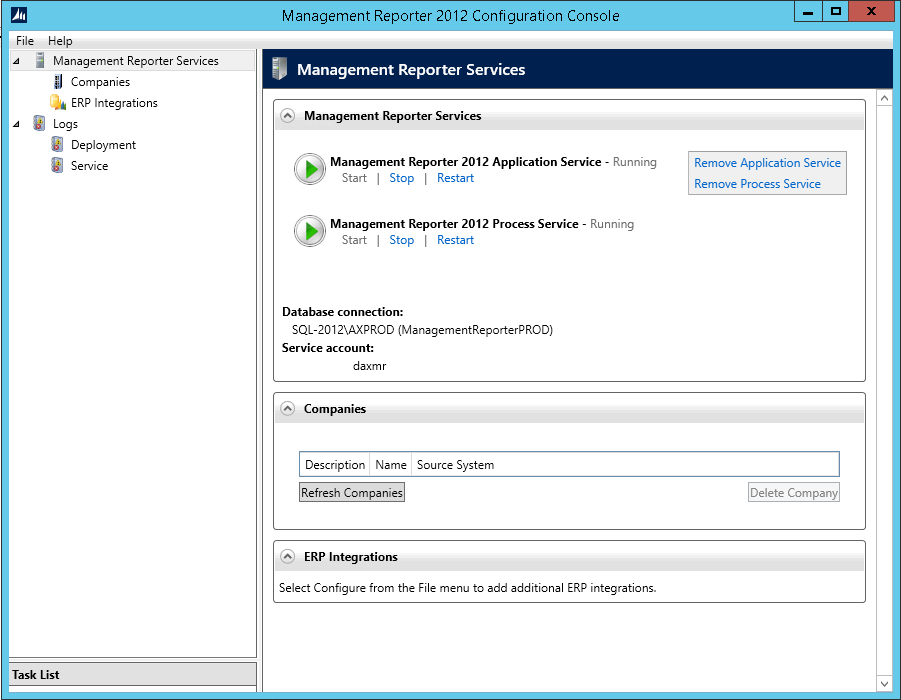Select the Source System column header
Screen dimensions: 901x700
click(x=455, y=465)
